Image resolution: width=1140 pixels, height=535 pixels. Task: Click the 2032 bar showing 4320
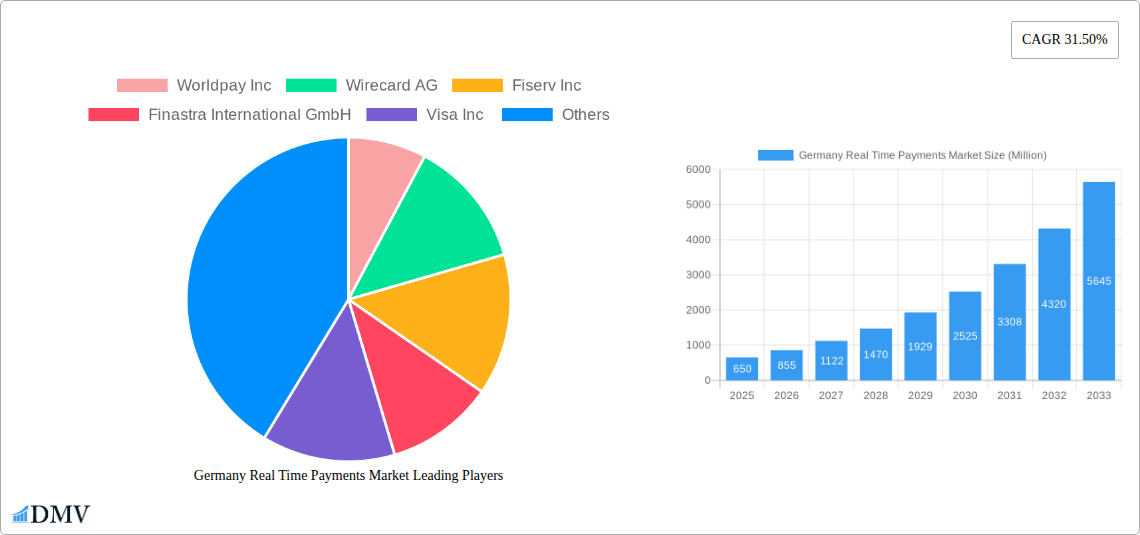click(1054, 305)
